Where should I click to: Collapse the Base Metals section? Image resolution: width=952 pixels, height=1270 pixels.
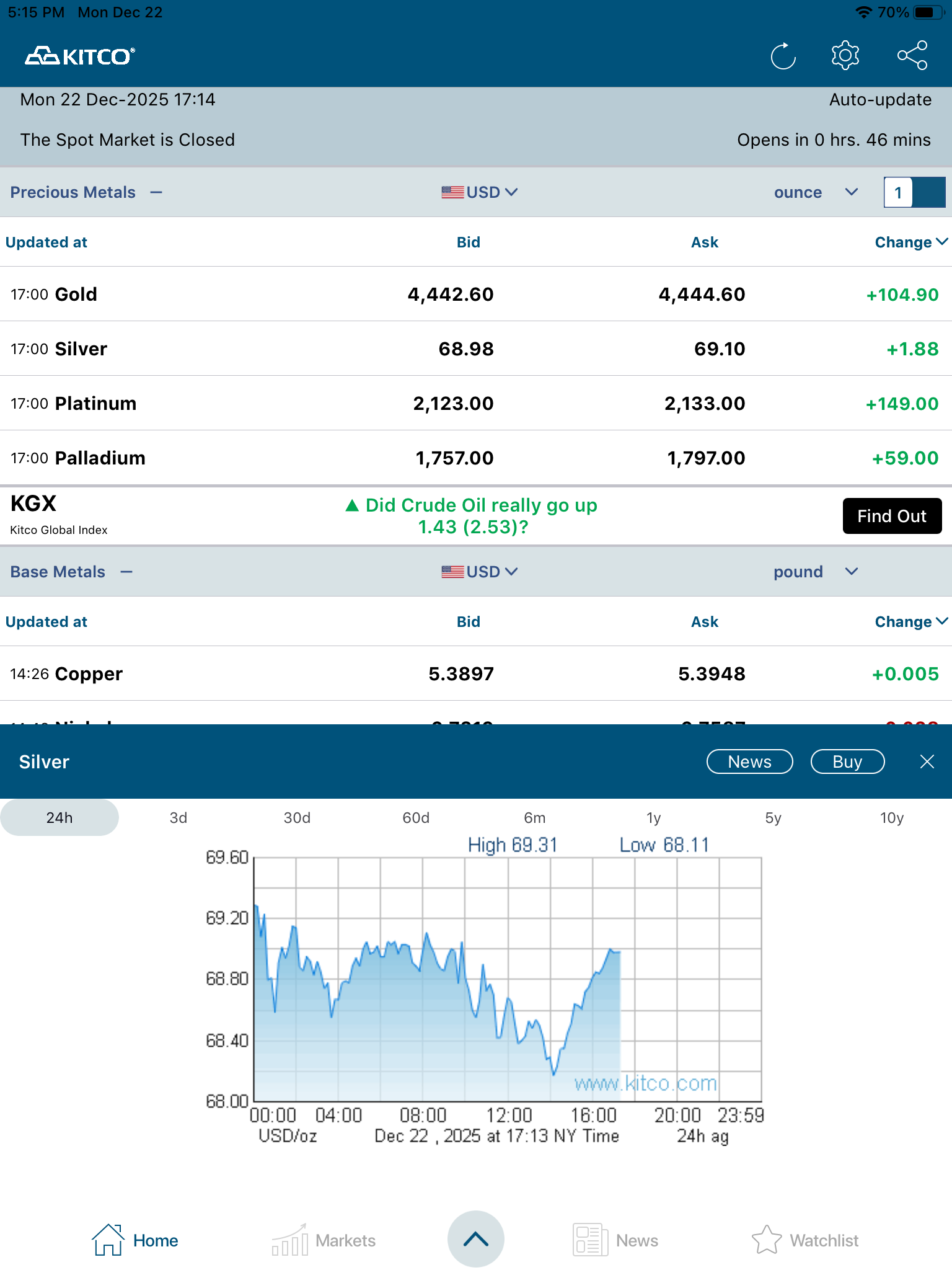click(x=126, y=572)
